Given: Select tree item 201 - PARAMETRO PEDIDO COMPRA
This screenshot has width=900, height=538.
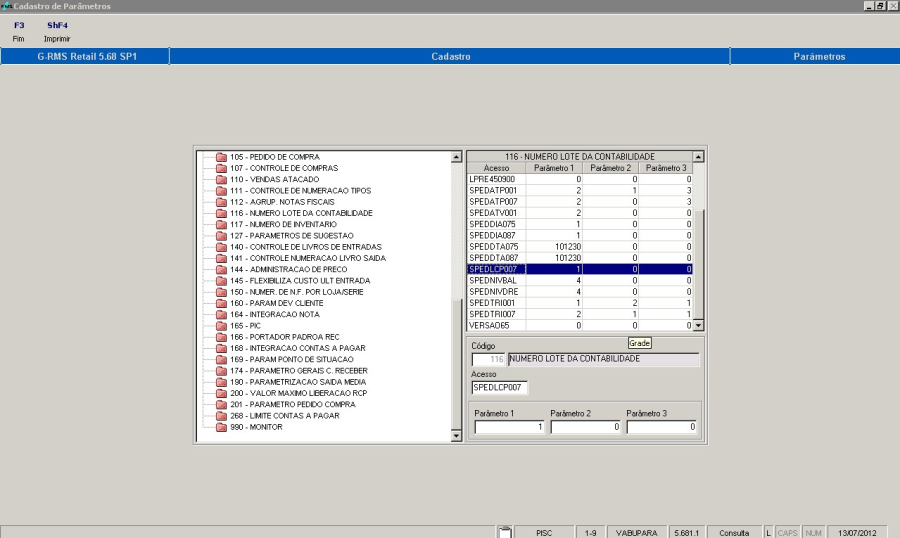Looking at the screenshot, I should pyautogui.click(x=293, y=405).
